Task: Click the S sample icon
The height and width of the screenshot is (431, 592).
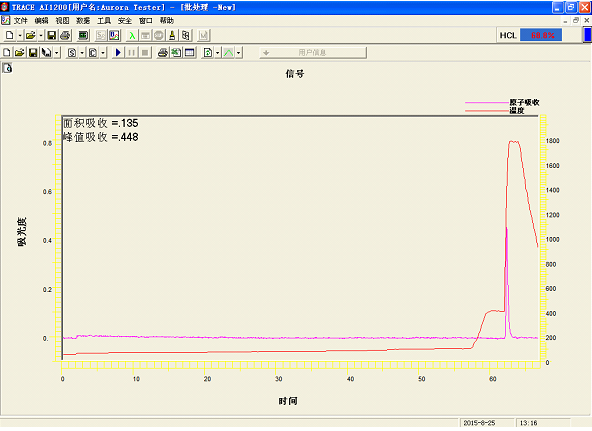Action: (72, 52)
